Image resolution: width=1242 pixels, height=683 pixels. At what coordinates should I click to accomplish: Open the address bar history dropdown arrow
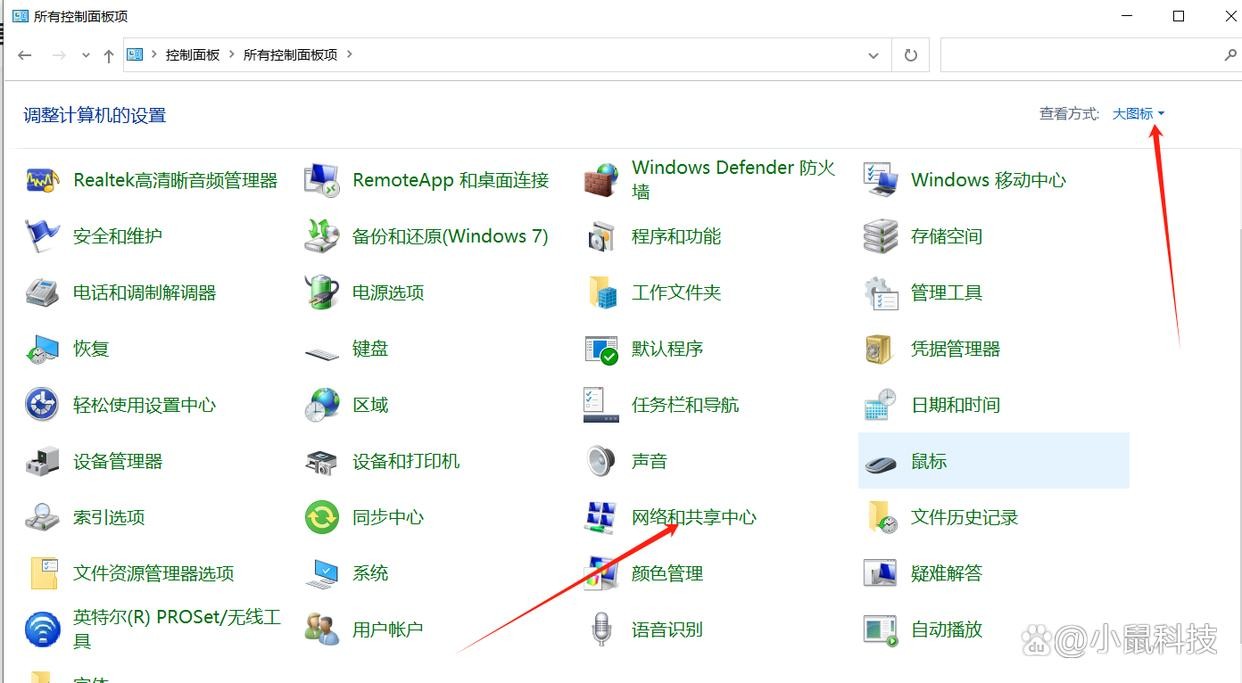pyautogui.click(x=874, y=56)
